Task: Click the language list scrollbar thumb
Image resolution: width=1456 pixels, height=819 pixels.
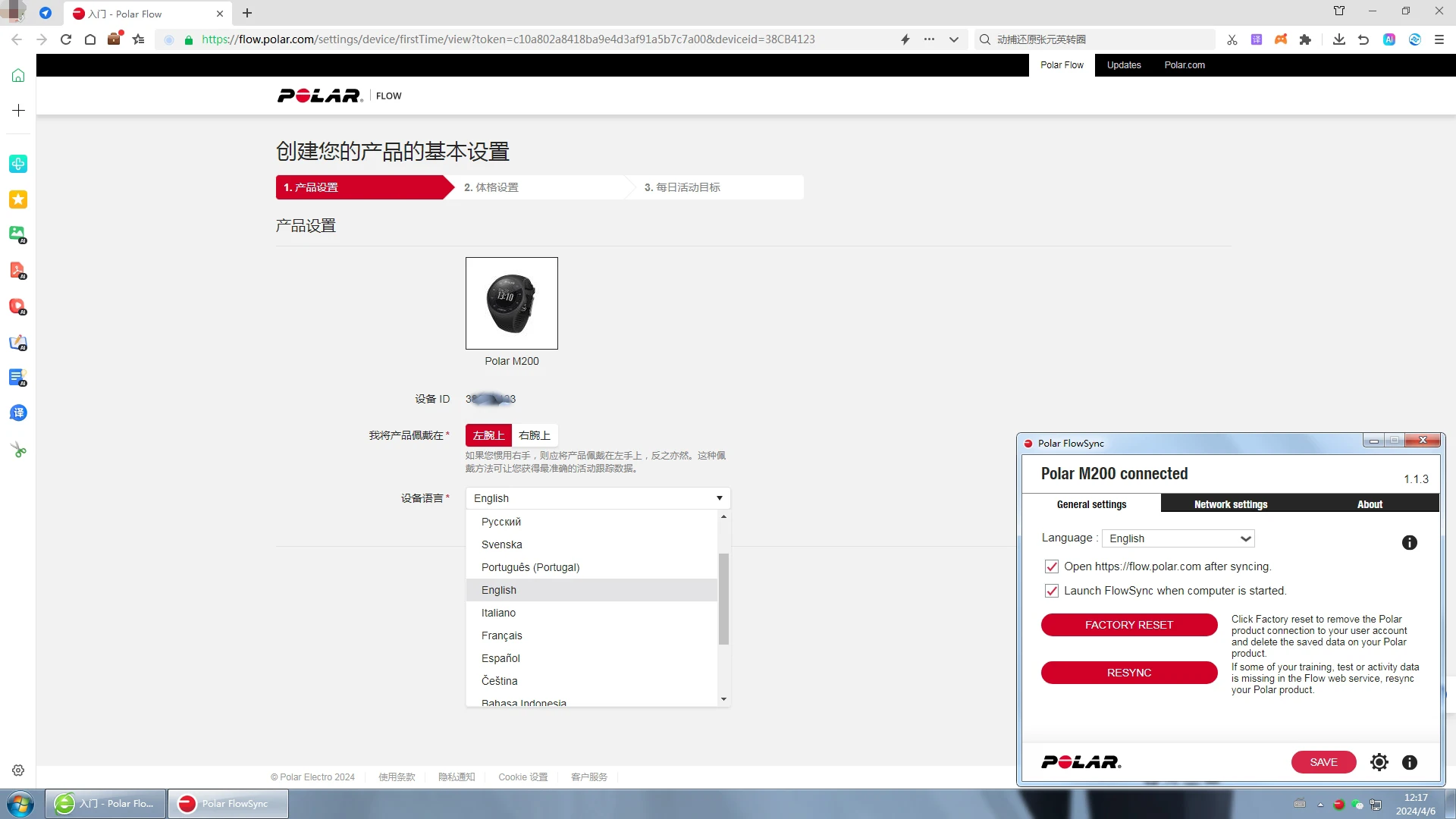Action: click(723, 599)
